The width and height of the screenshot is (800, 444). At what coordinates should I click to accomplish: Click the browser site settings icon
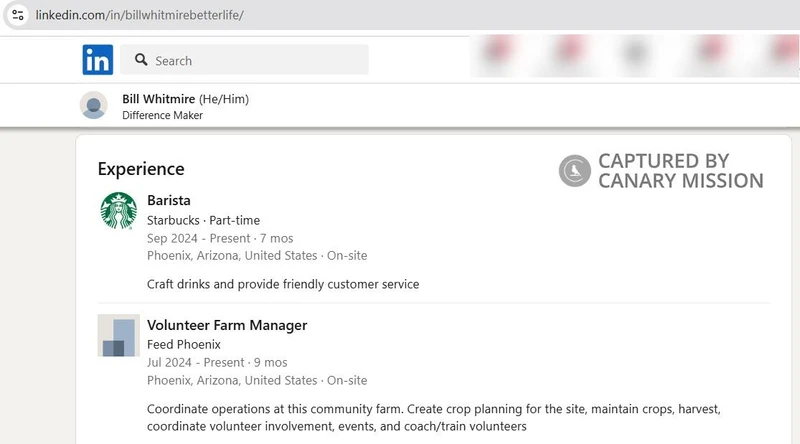click(x=18, y=15)
